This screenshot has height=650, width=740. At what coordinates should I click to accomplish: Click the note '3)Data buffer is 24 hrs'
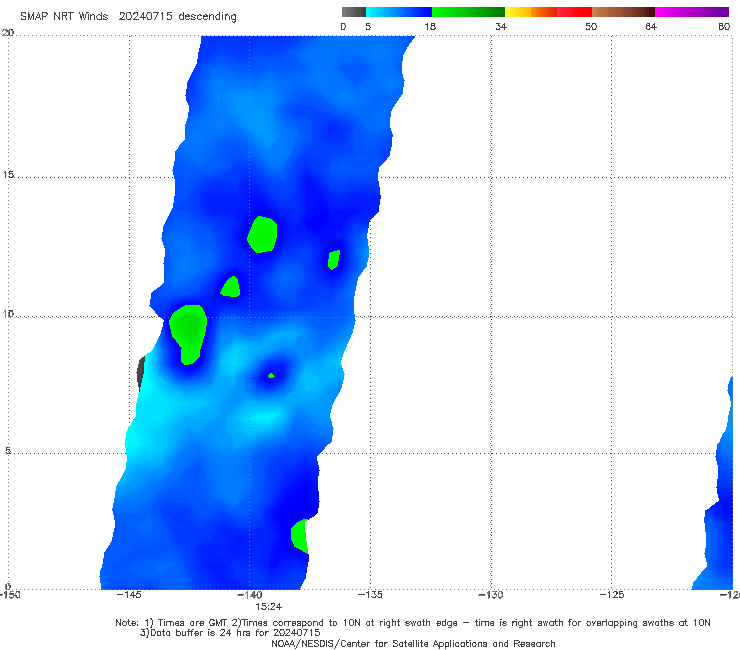click(x=230, y=633)
